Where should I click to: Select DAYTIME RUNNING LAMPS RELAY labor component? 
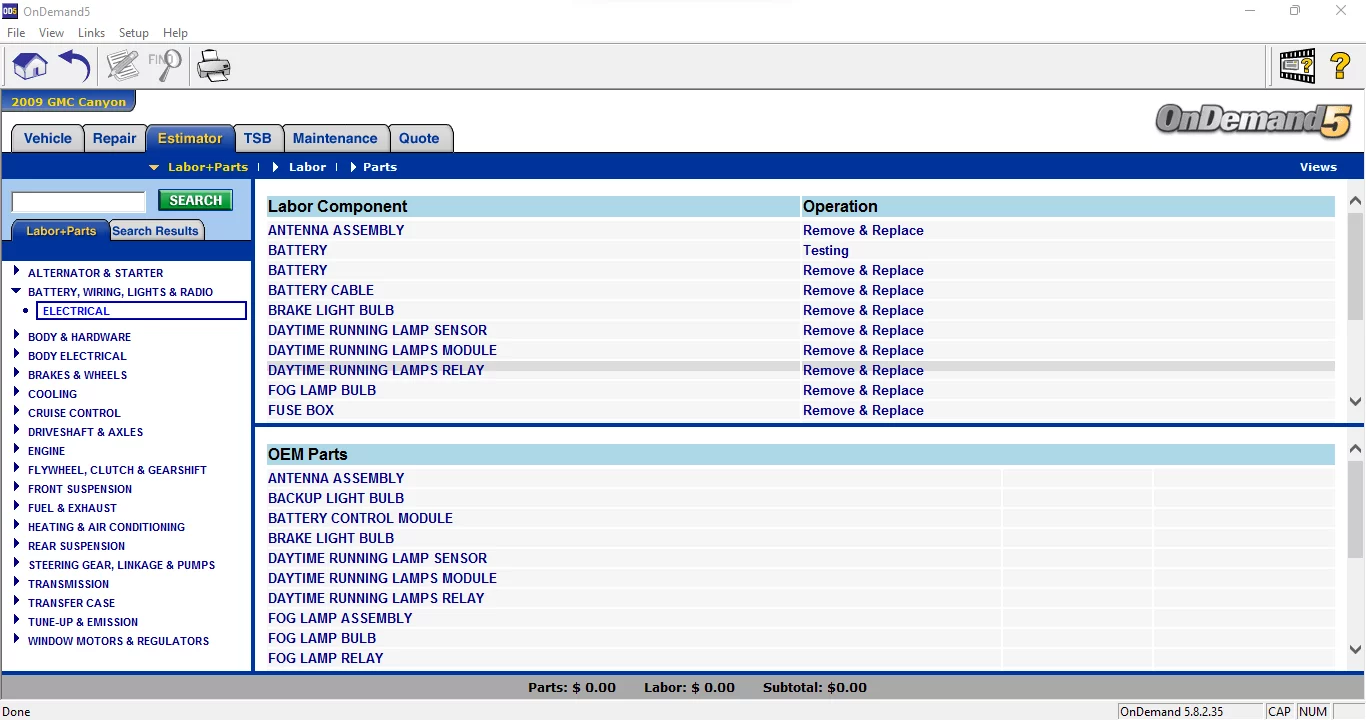tap(376, 370)
